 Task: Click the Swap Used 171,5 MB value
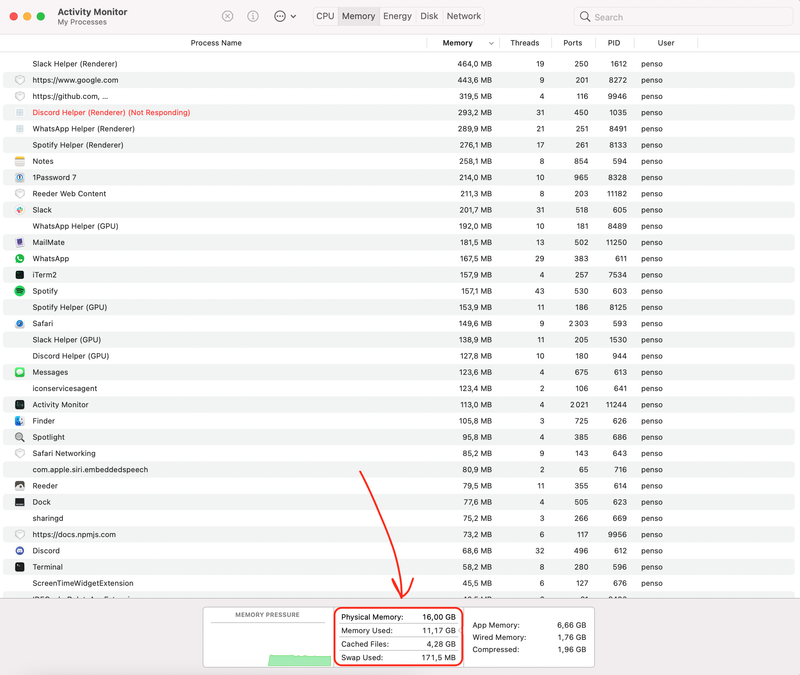438,658
